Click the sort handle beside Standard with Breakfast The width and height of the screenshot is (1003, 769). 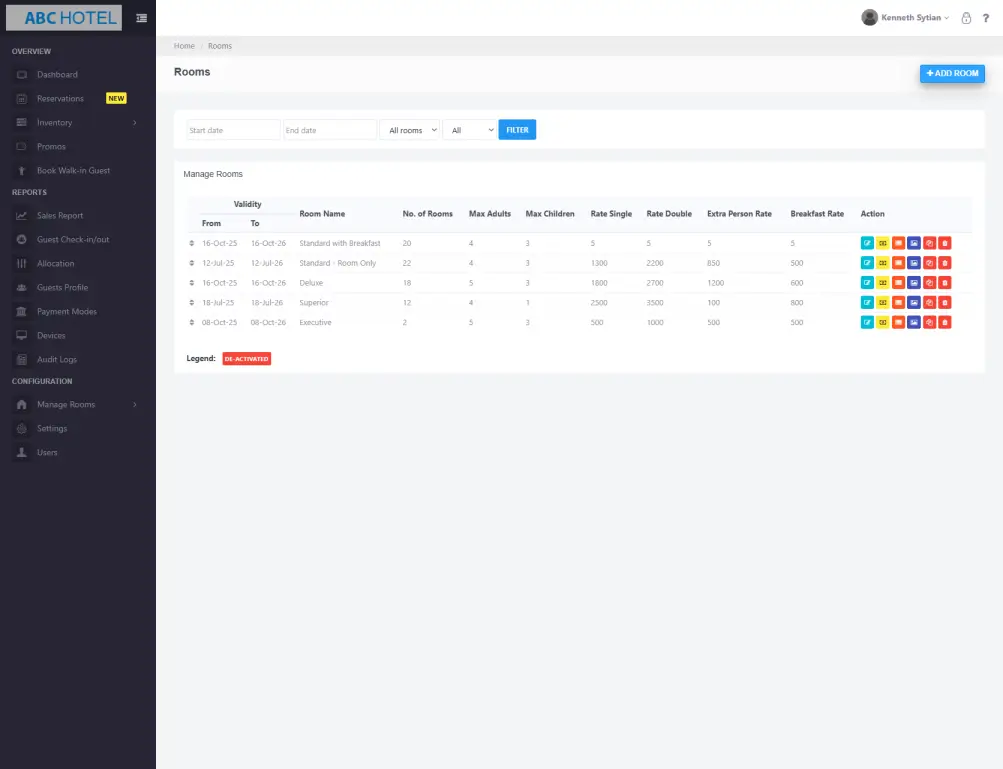pos(191,243)
